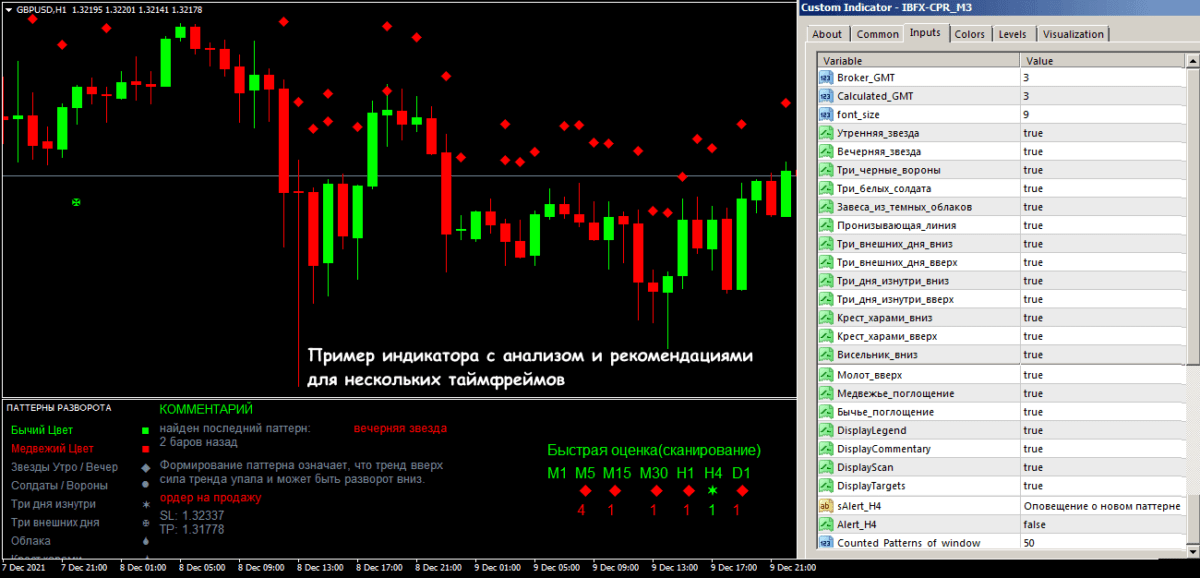Click the GBPUSD chart title arrow icon
Screen dimensions: 1200x578
click(8, 9)
